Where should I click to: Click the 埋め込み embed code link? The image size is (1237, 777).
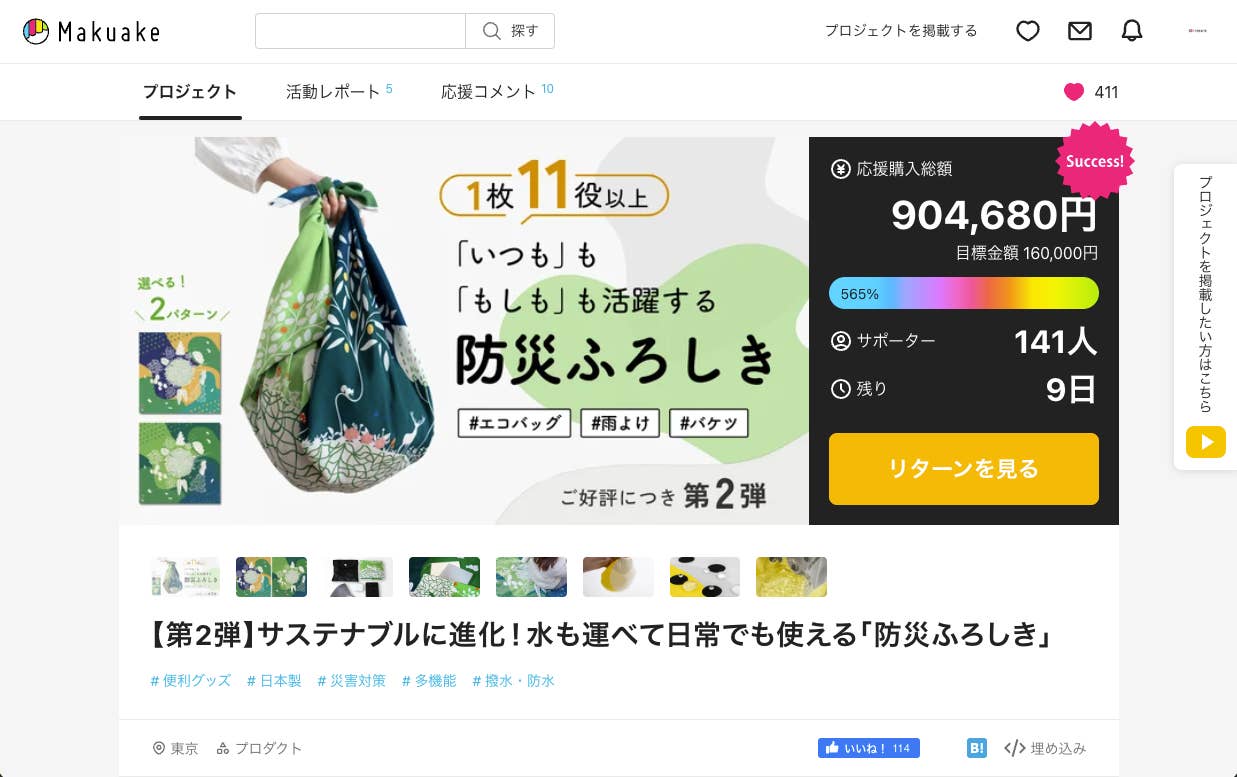pos(1045,748)
